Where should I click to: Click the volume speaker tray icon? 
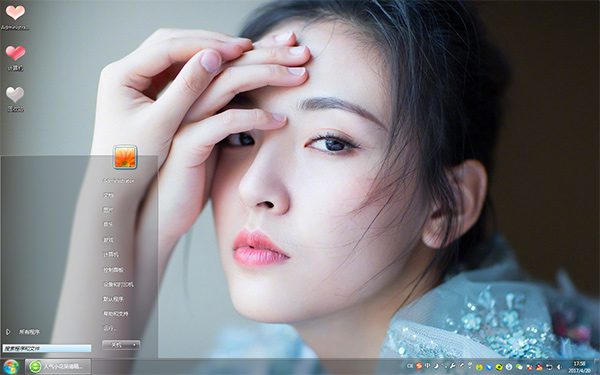pyautogui.click(x=559, y=367)
